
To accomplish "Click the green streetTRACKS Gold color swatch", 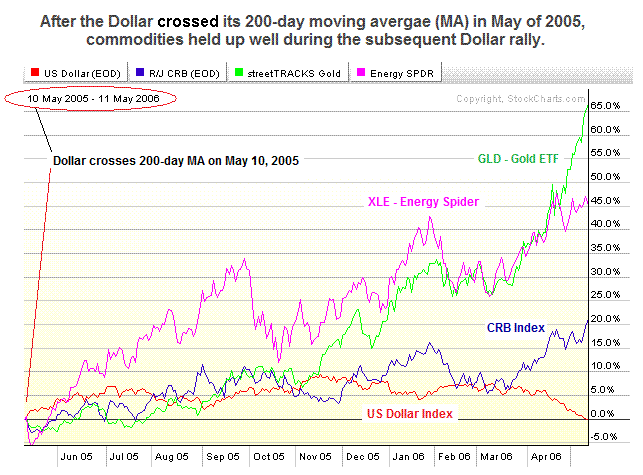I will [239, 73].
